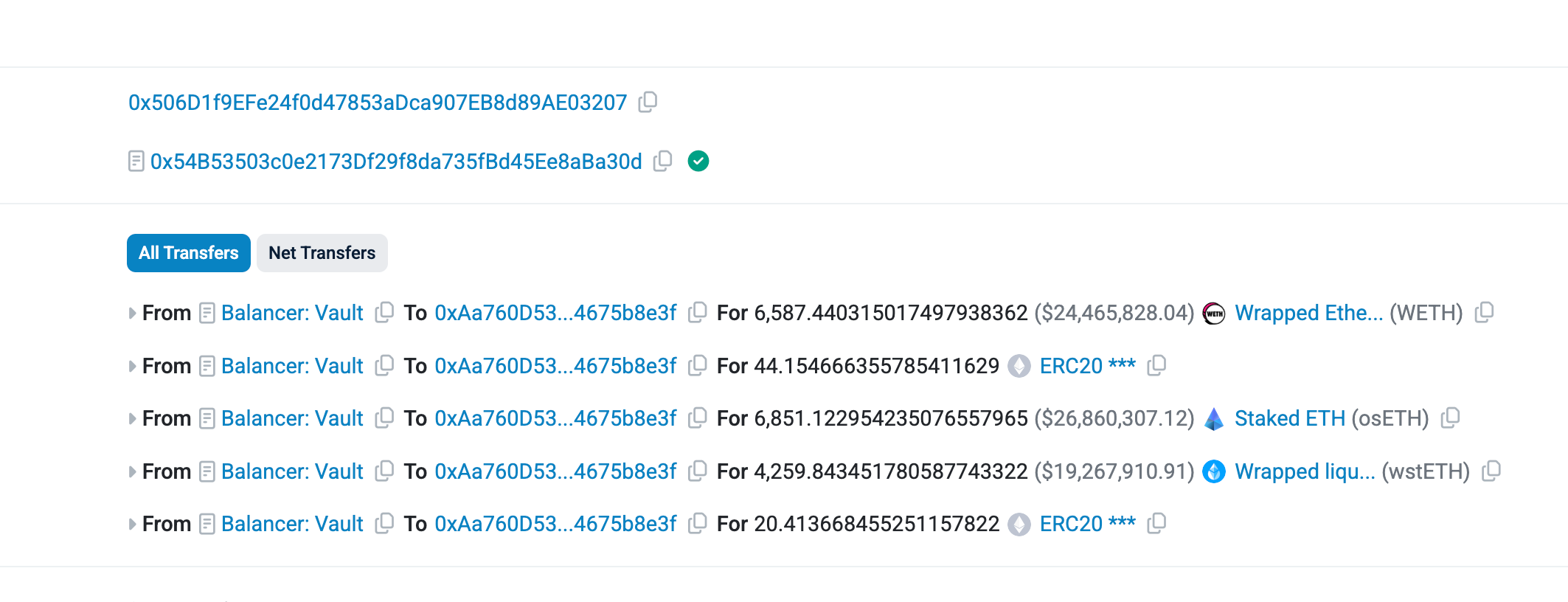The width and height of the screenshot is (1568, 602).
Task: Copy the WETH token address
Action: tap(1484, 313)
